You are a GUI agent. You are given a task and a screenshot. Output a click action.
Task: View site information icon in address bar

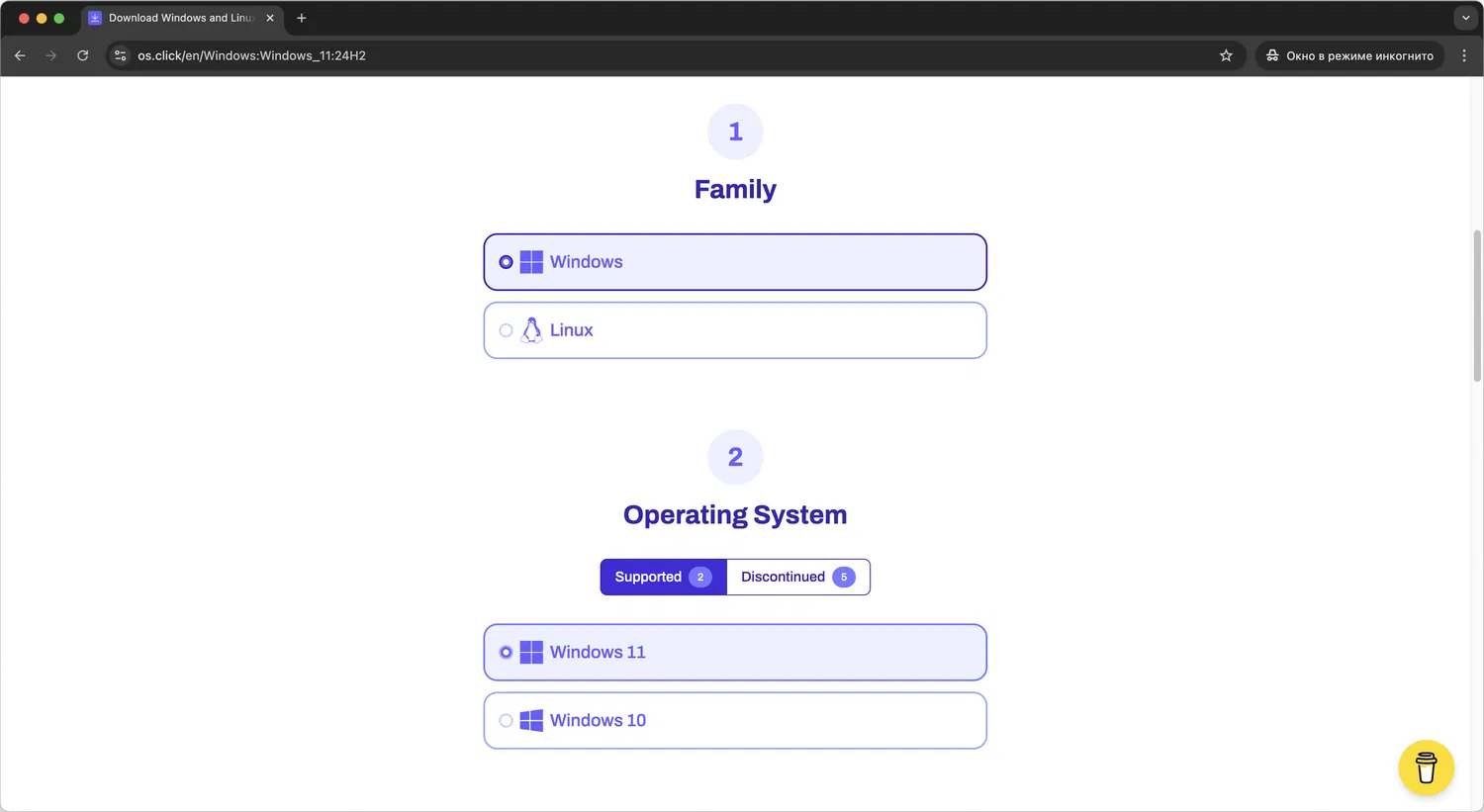121,55
